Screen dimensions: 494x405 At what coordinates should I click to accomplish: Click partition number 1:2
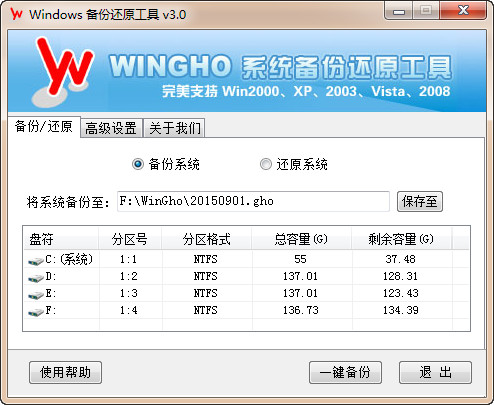pos(129,276)
